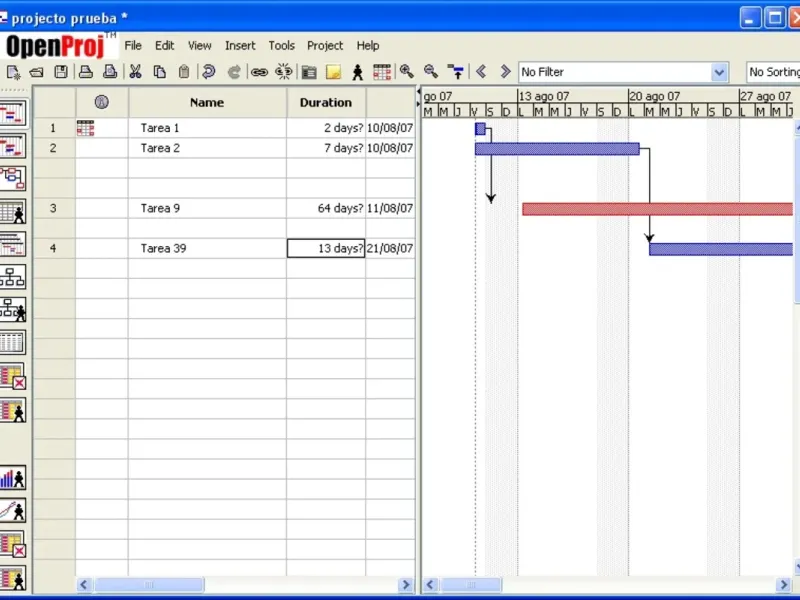
Task: Click the Print icon in the toolbar
Action: [86, 72]
